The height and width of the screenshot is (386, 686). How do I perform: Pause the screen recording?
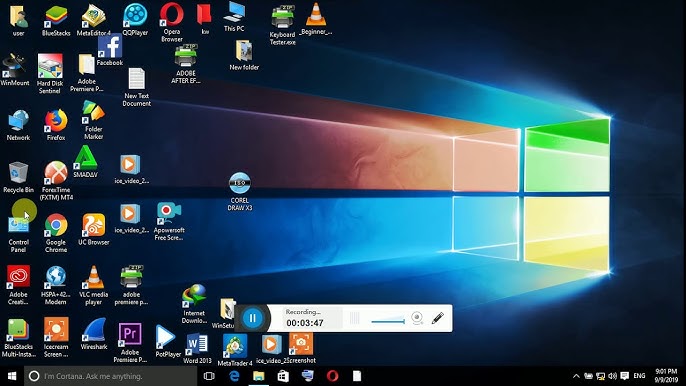pyautogui.click(x=252, y=318)
